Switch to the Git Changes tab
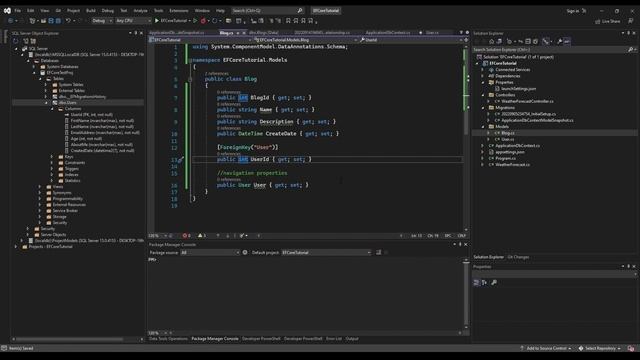This screenshot has height=360, width=640. (x=518, y=257)
